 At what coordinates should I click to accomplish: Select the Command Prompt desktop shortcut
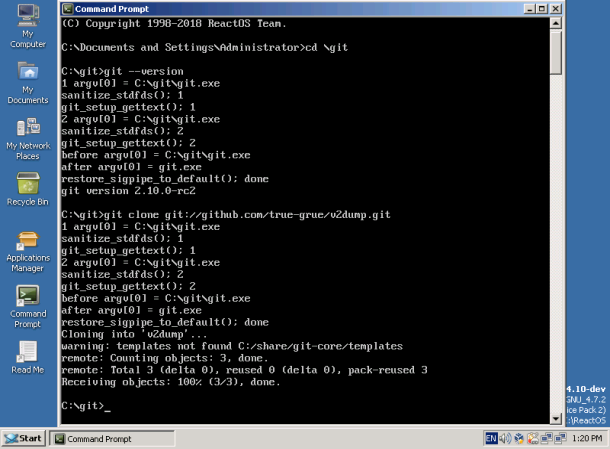(x=28, y=307)
